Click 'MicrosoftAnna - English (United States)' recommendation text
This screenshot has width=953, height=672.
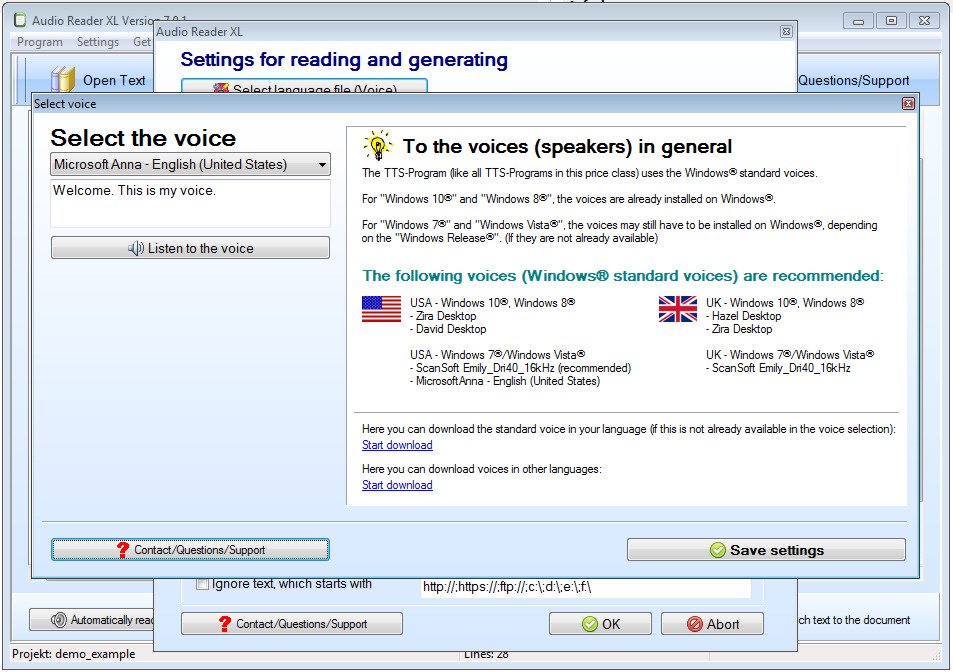pos(505,381)
